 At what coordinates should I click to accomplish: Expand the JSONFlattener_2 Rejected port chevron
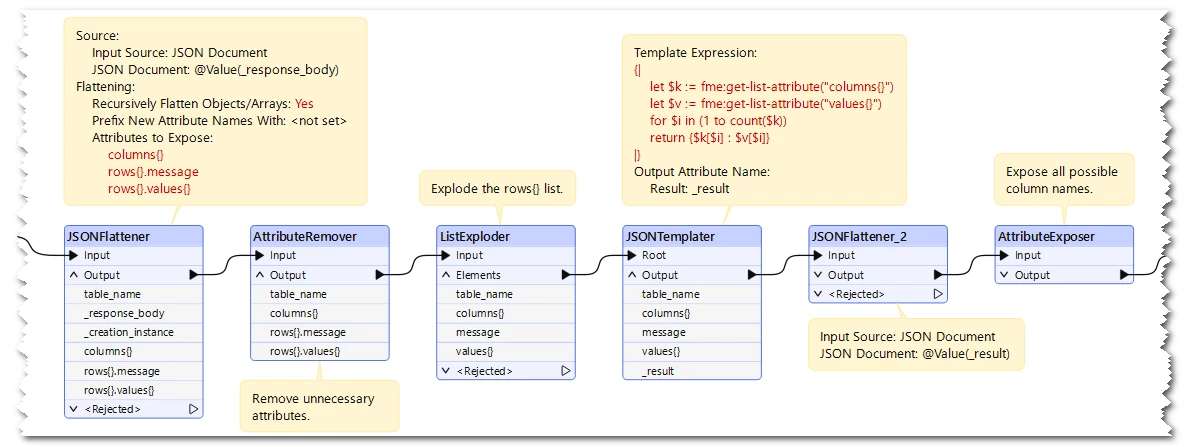pyautogui.click(x=817, y=294)
